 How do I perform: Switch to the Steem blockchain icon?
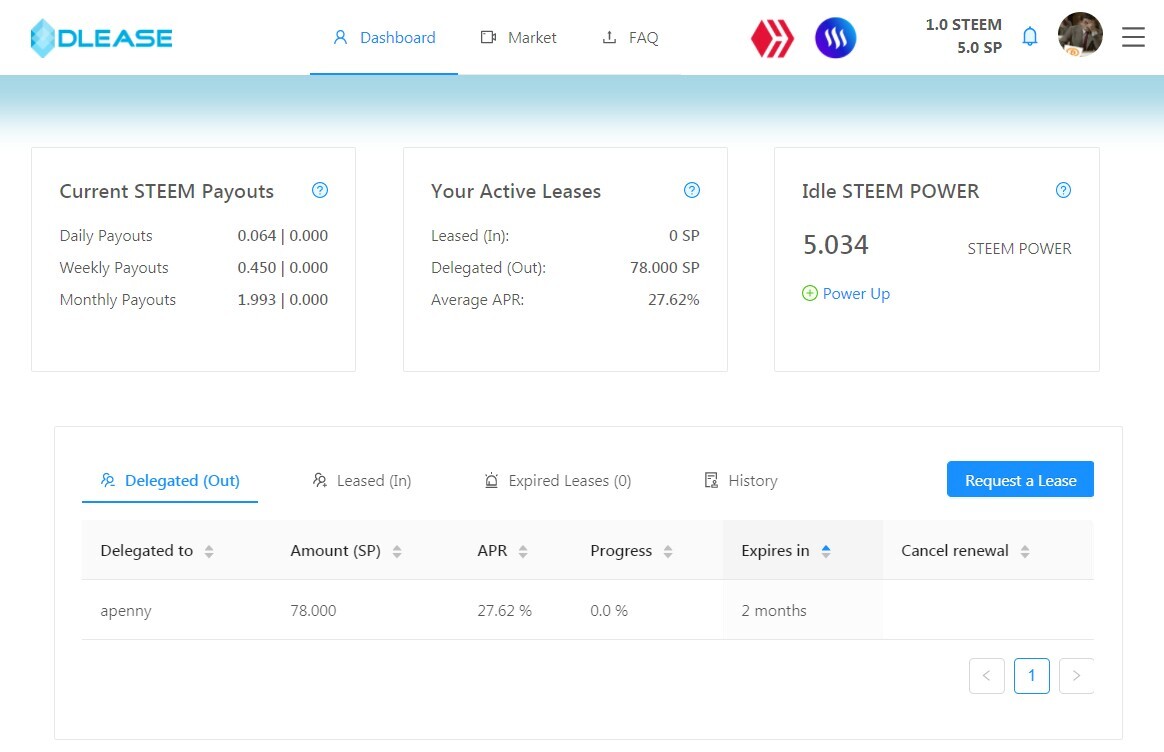(x=835, y=38)
